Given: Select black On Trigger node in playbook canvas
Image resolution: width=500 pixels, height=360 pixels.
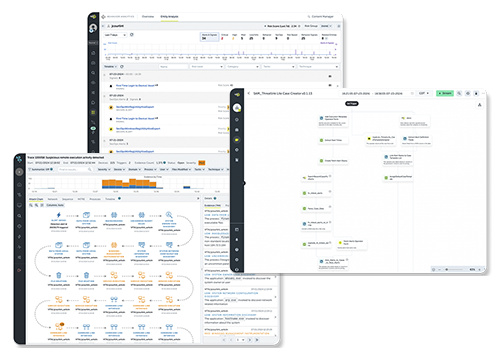Looking at the screenshot, I should tap(352, 104).
